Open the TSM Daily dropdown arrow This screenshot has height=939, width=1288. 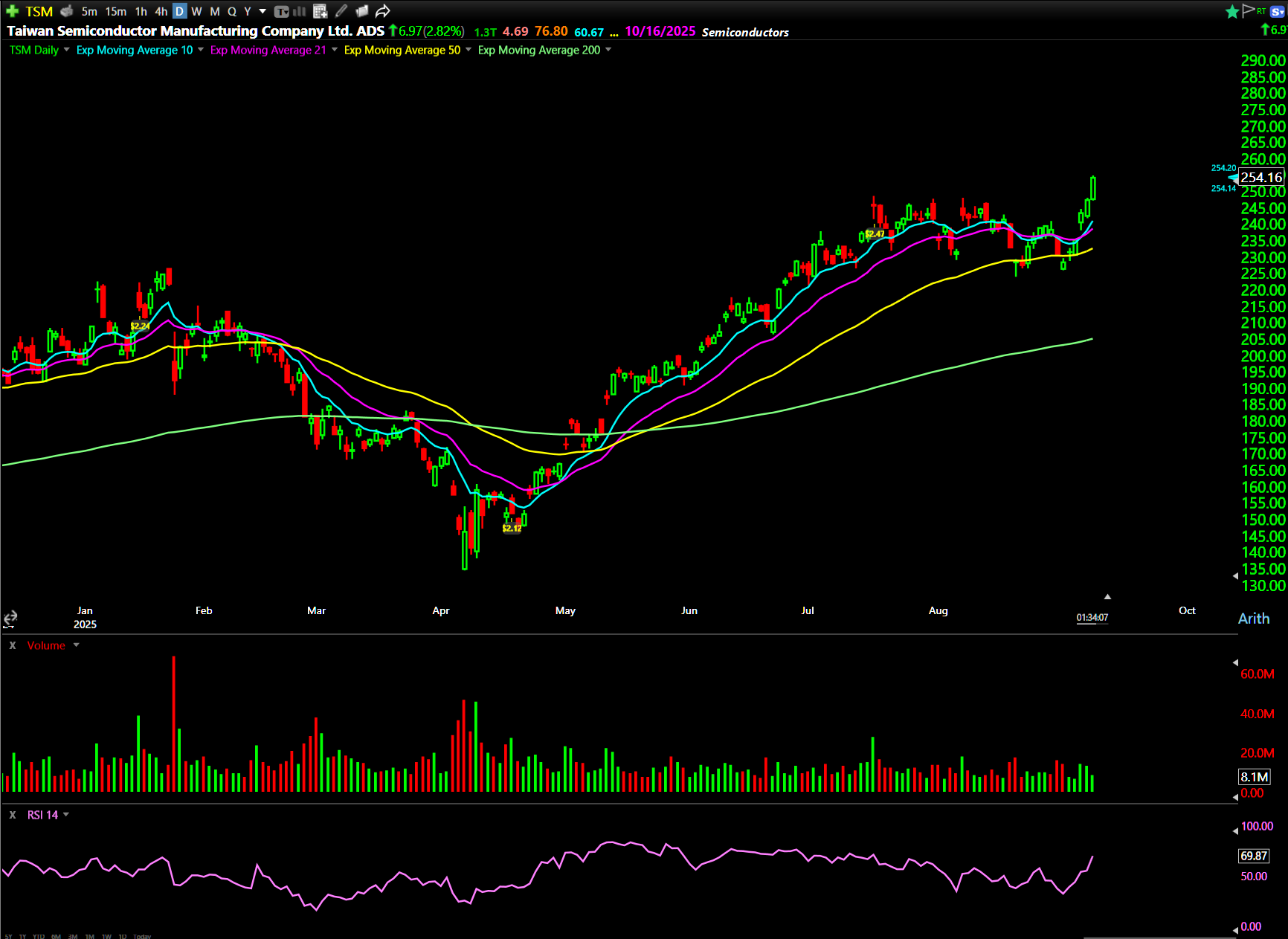pos(67,50)
